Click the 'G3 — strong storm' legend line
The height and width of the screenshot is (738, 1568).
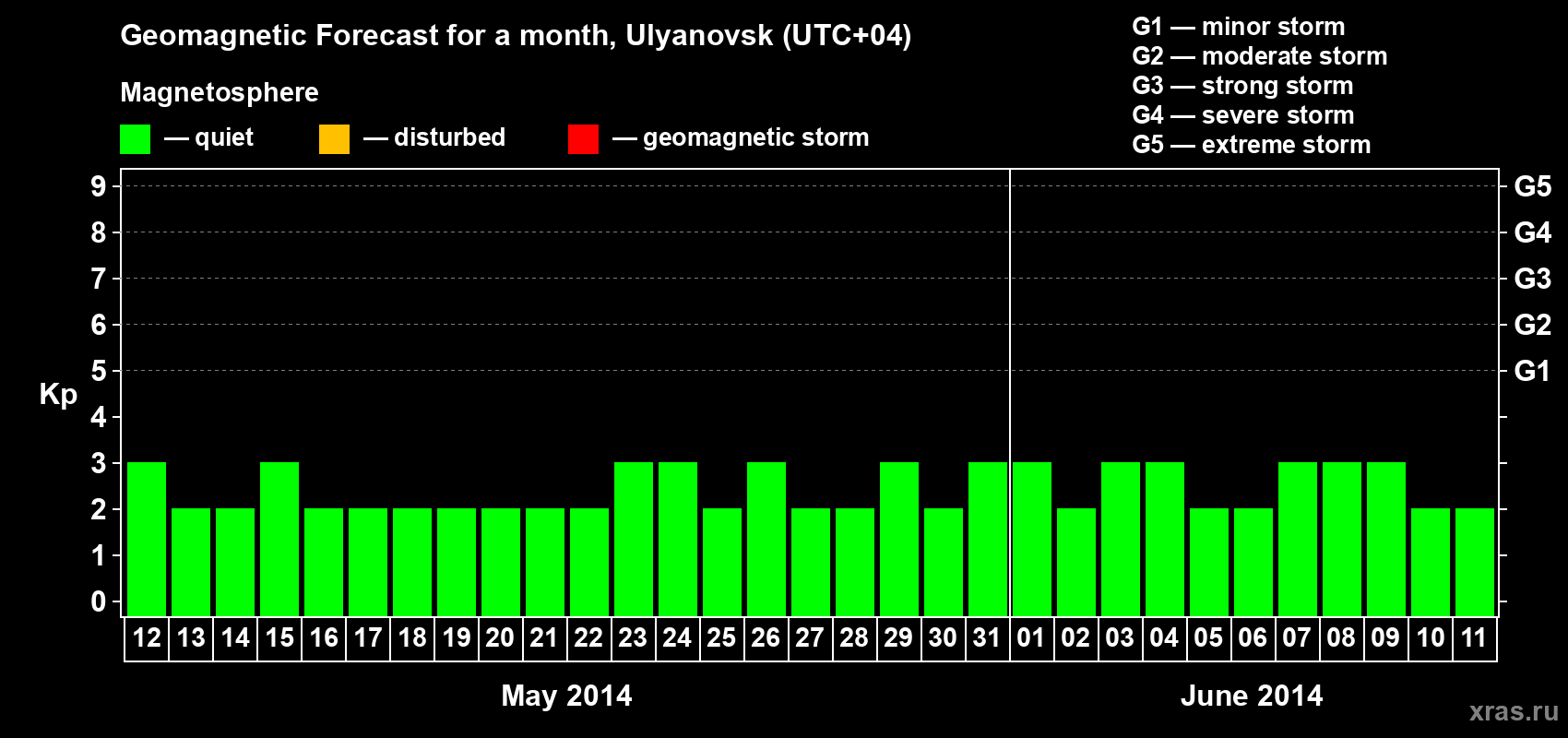[x=1242, y=86]
